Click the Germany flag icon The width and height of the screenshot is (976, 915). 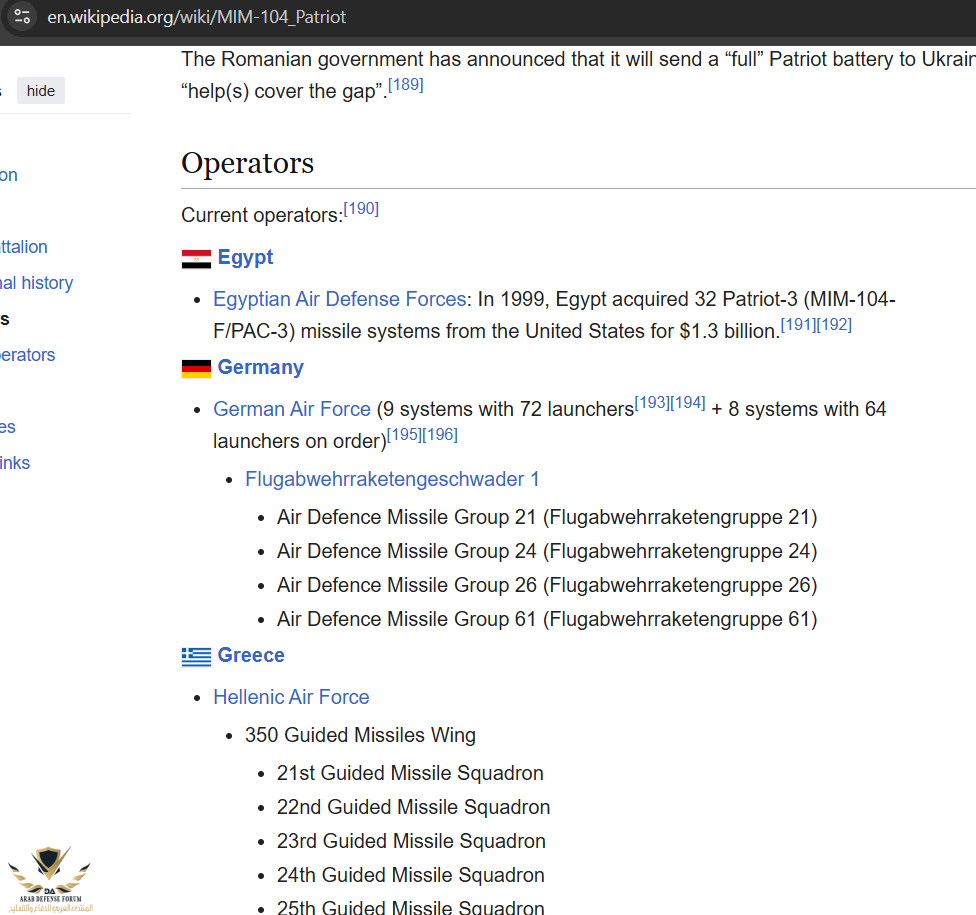click(x=196, y=369)
